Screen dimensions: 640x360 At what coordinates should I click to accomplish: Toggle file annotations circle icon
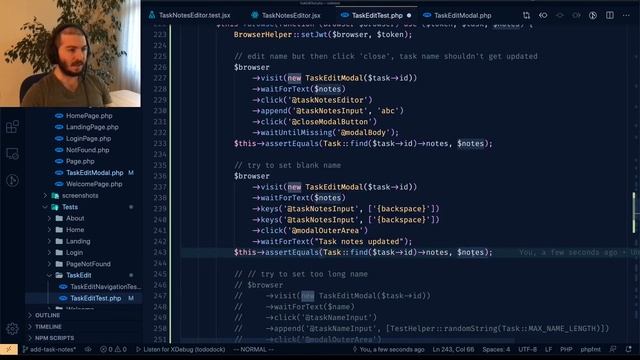click(593, 16)
